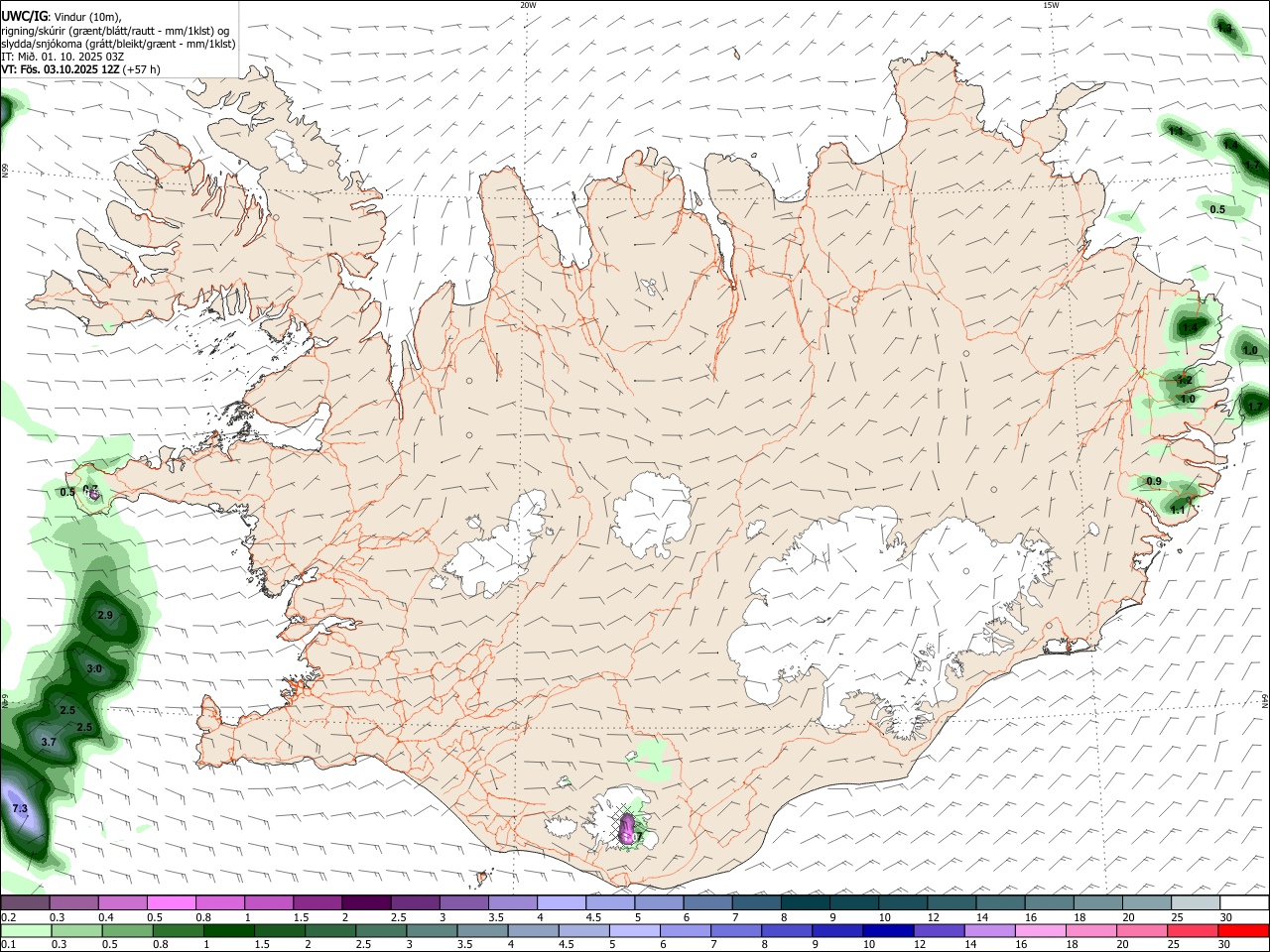Select the 3.7 precipitation label
This screenshot has width=1270, height=952.
coord(49,742)
